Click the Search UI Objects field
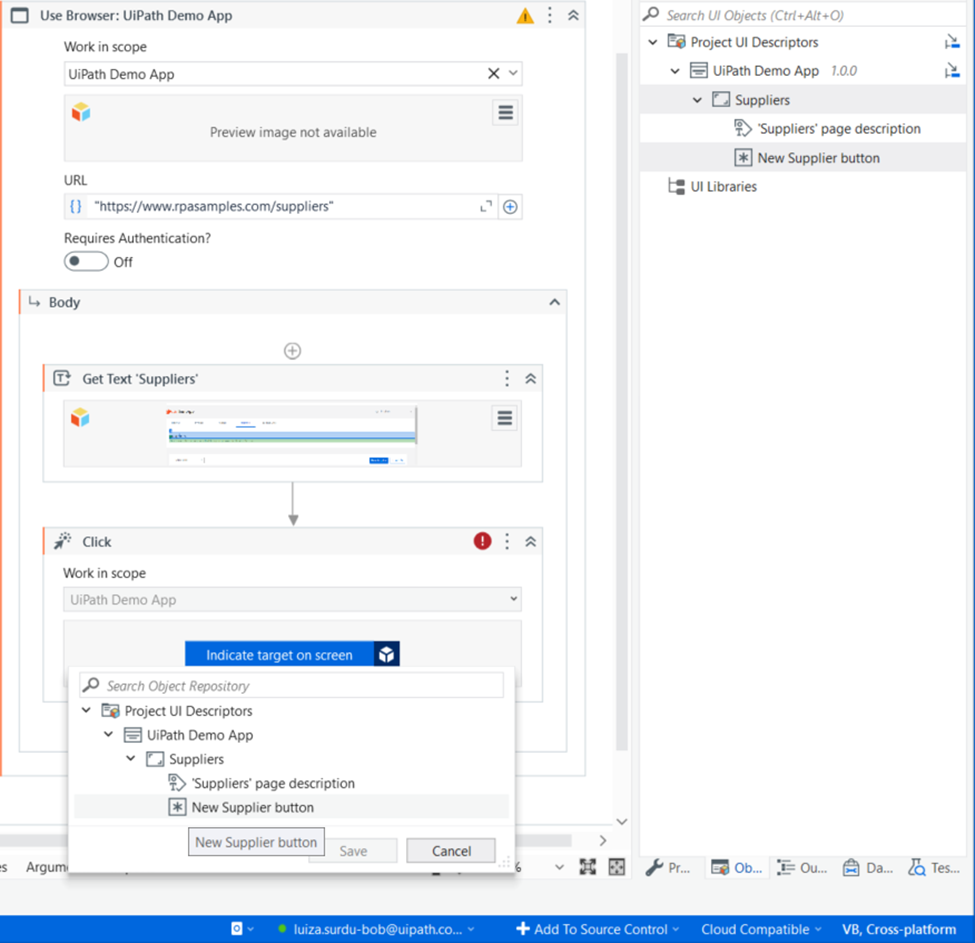Viewport: 975px width, 943px height. 800,16
